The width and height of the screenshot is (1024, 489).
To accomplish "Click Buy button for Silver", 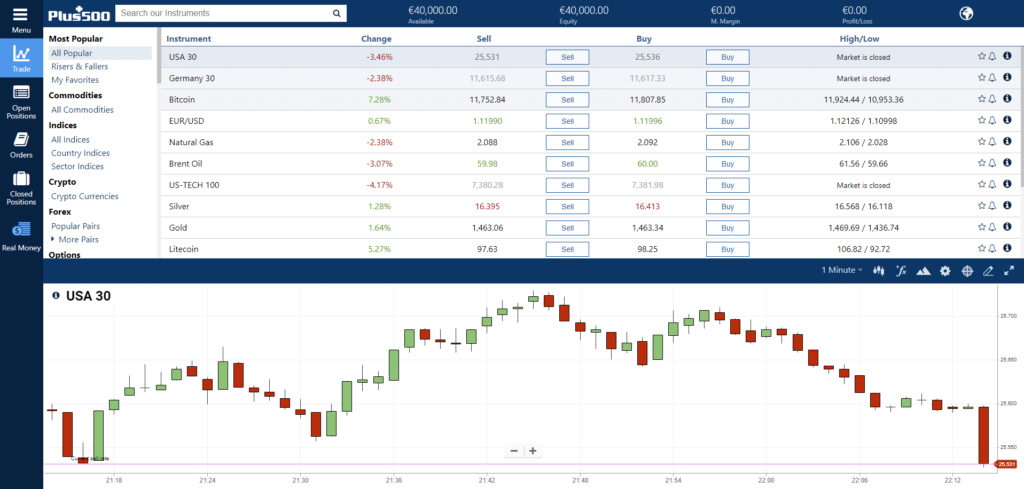I will click(x=728, y=206).
